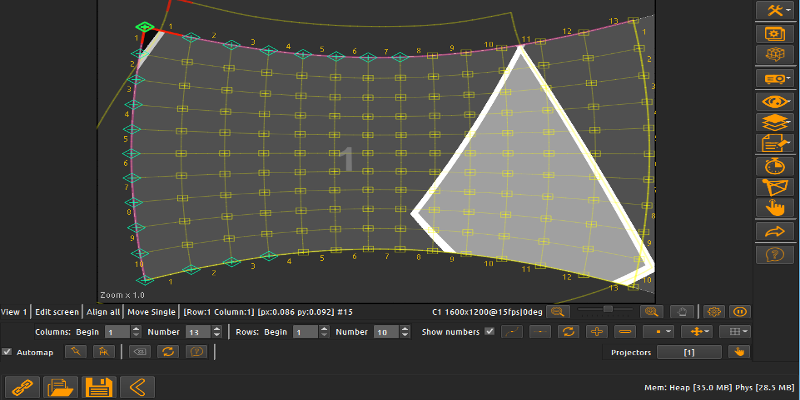Switch to the Edit screen tab
This screenshot has width=800, height=400.
(57, 312)
